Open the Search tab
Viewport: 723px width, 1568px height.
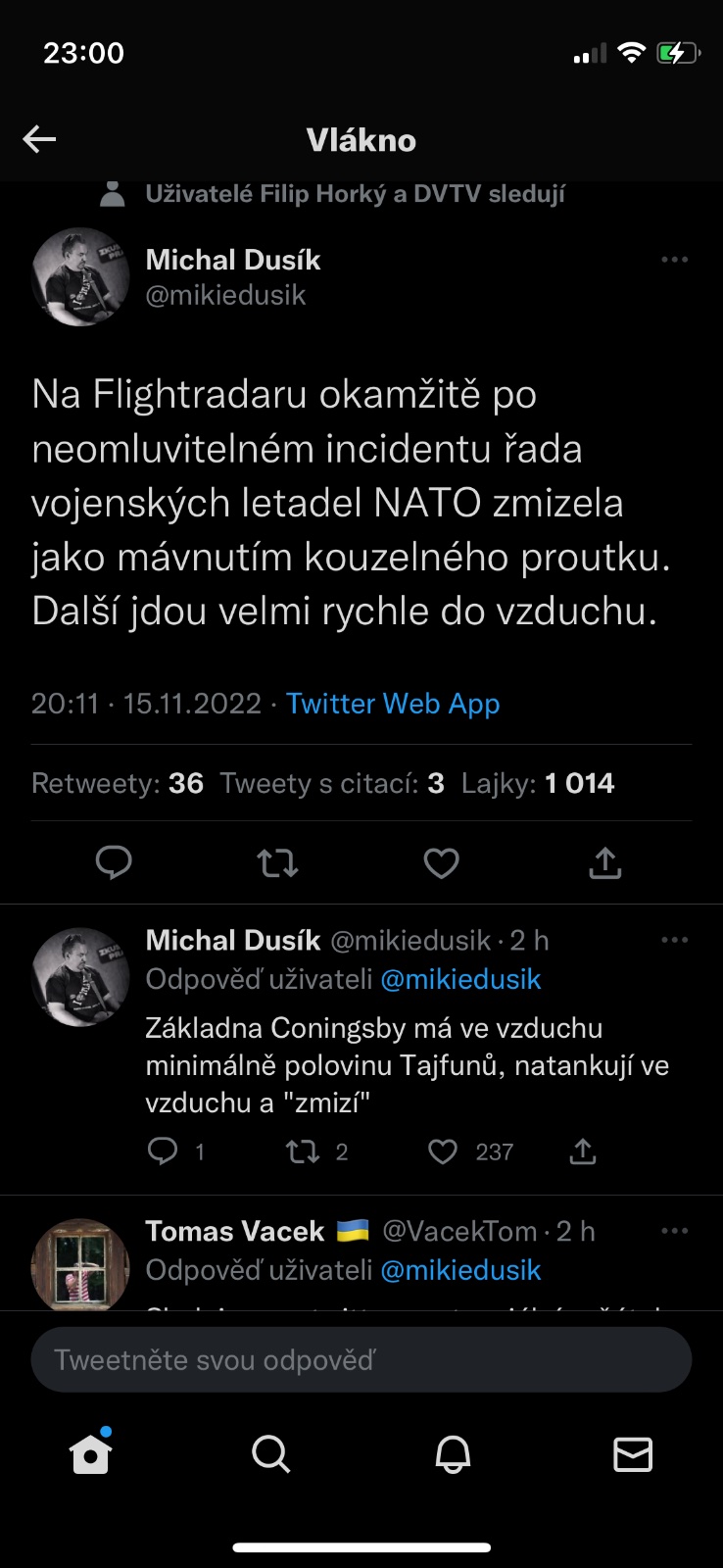pos(271,1454)
